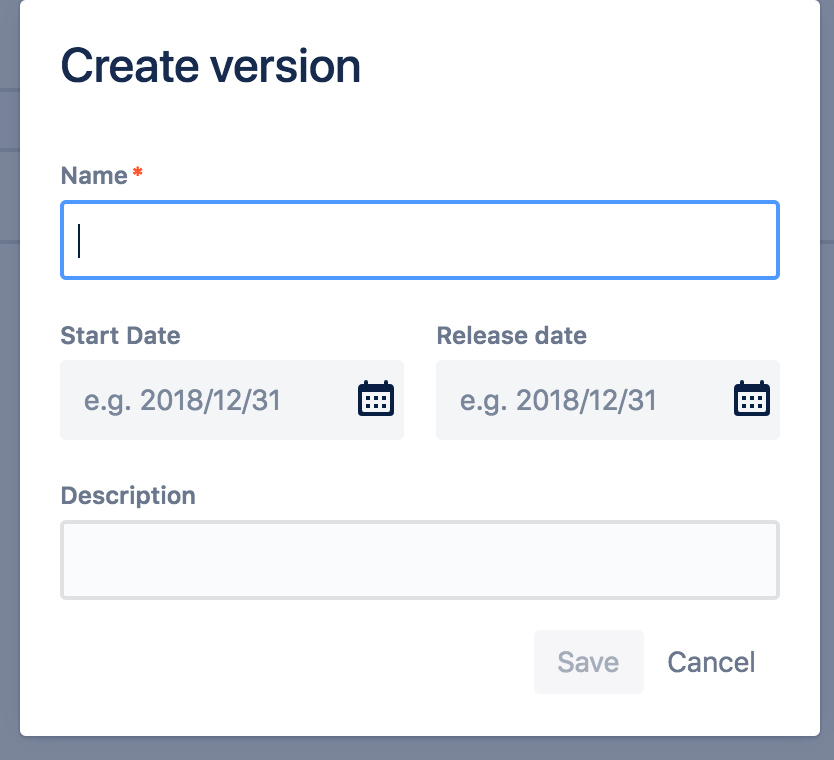Click the Start Date placeholder text
The width and height of the screenshot is (834, 760).
click(180, 399)
